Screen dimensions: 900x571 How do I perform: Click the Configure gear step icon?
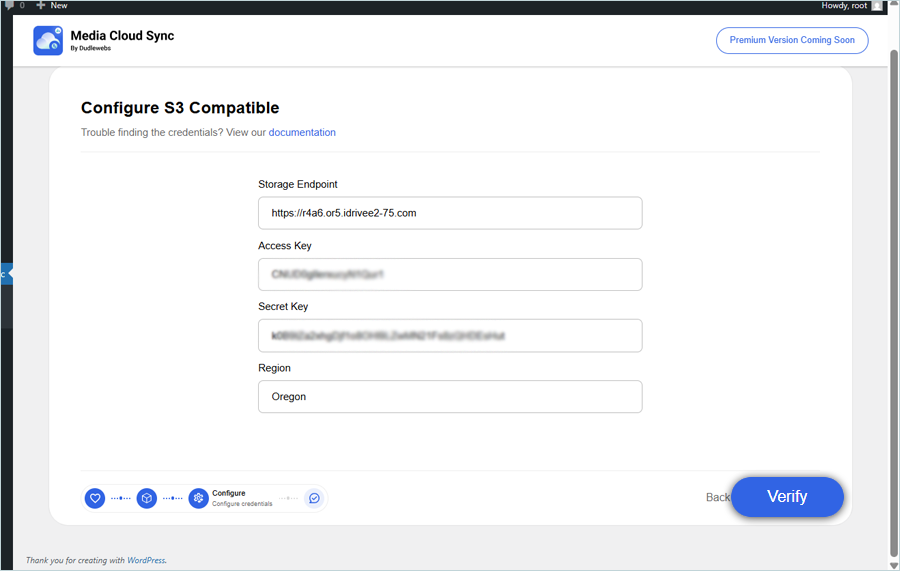click(x=198, y=498)
